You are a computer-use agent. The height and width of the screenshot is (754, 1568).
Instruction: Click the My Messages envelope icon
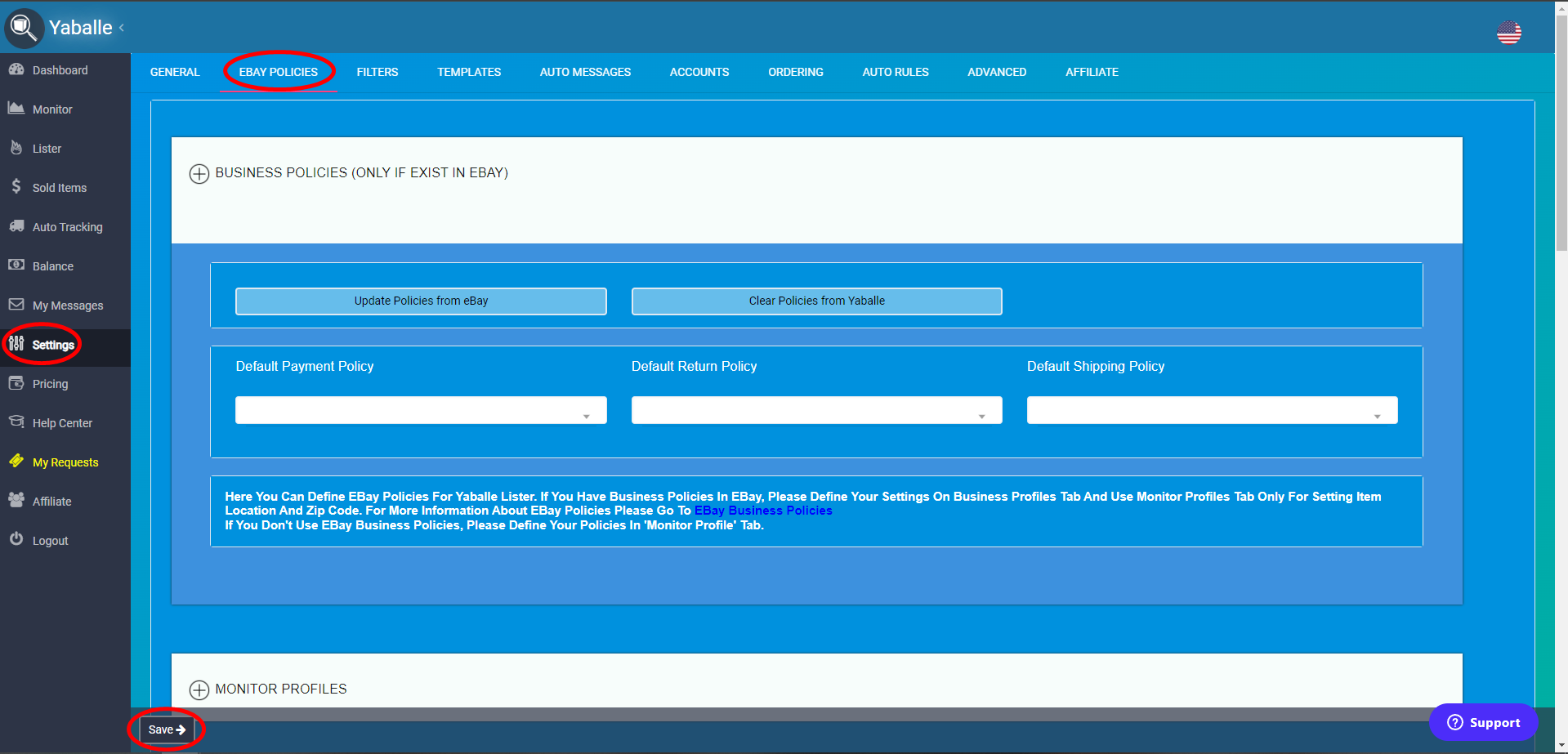point(16,305)
